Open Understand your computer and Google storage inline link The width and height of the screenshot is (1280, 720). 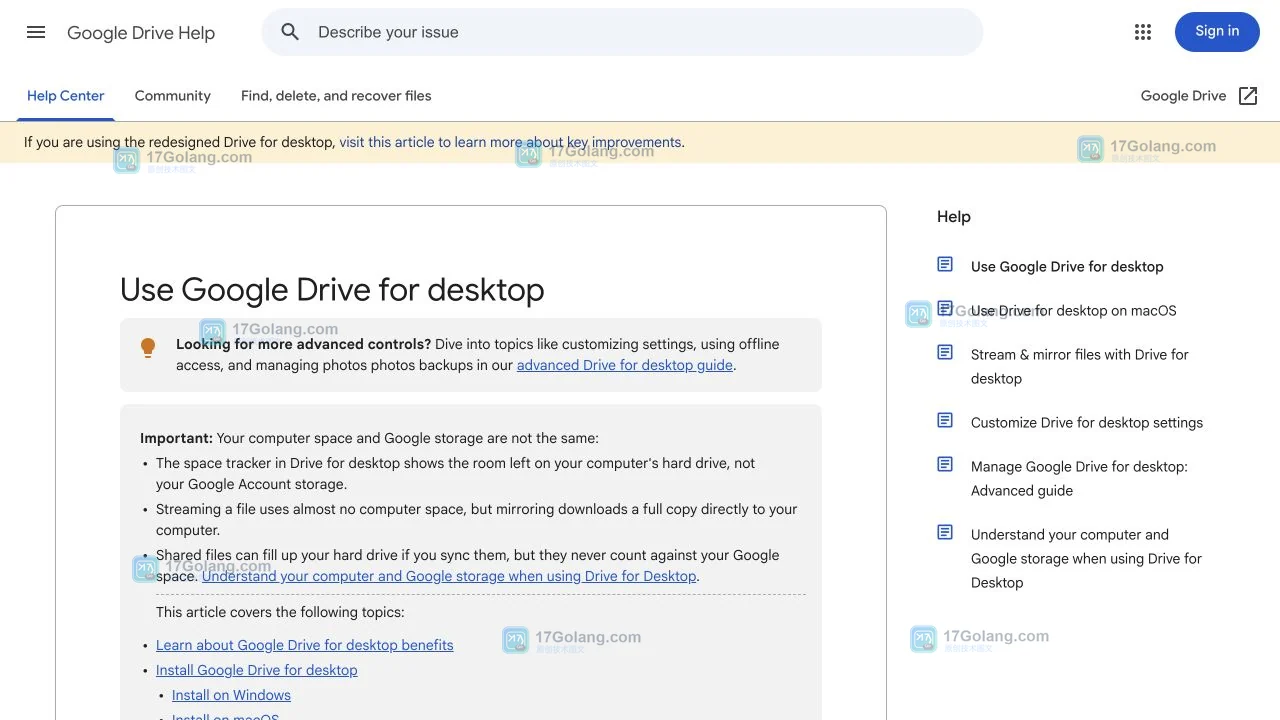(x=449, y=576)
